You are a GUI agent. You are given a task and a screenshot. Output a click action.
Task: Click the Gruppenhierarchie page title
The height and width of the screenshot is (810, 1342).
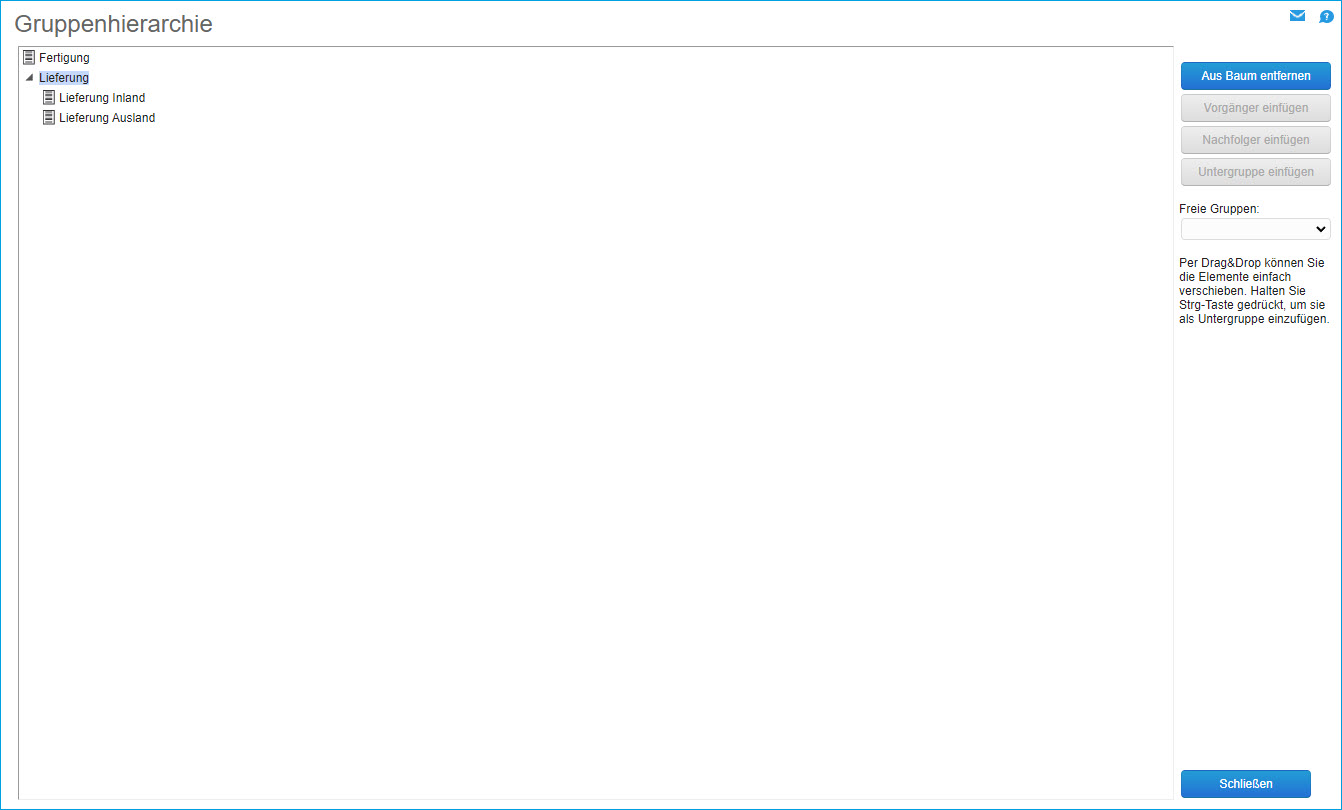113,24
